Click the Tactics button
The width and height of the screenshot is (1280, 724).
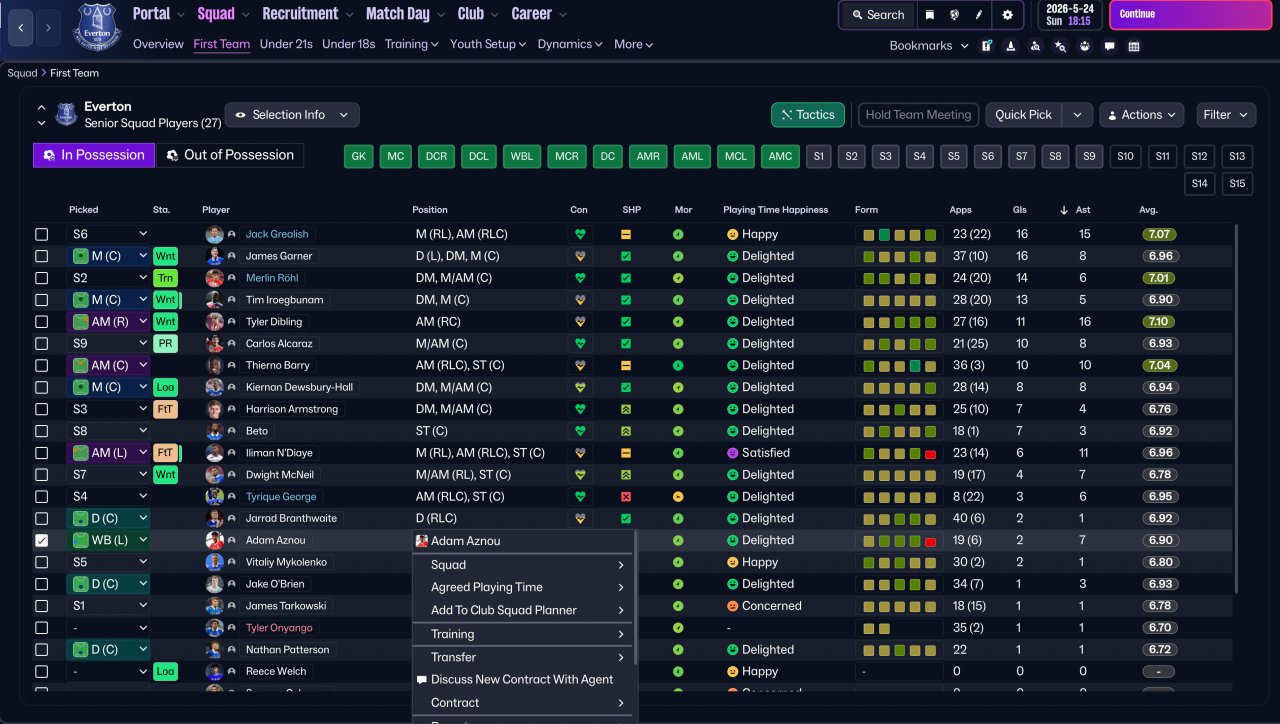click(807, 115)
